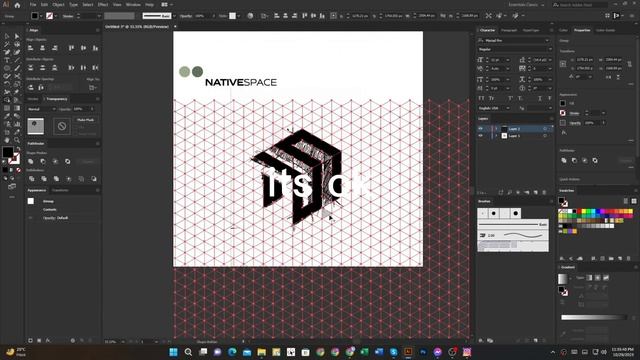Click the Search Adobe Help field
The width and height of the screenshot is (640, 360).
(x=580, y=5)
